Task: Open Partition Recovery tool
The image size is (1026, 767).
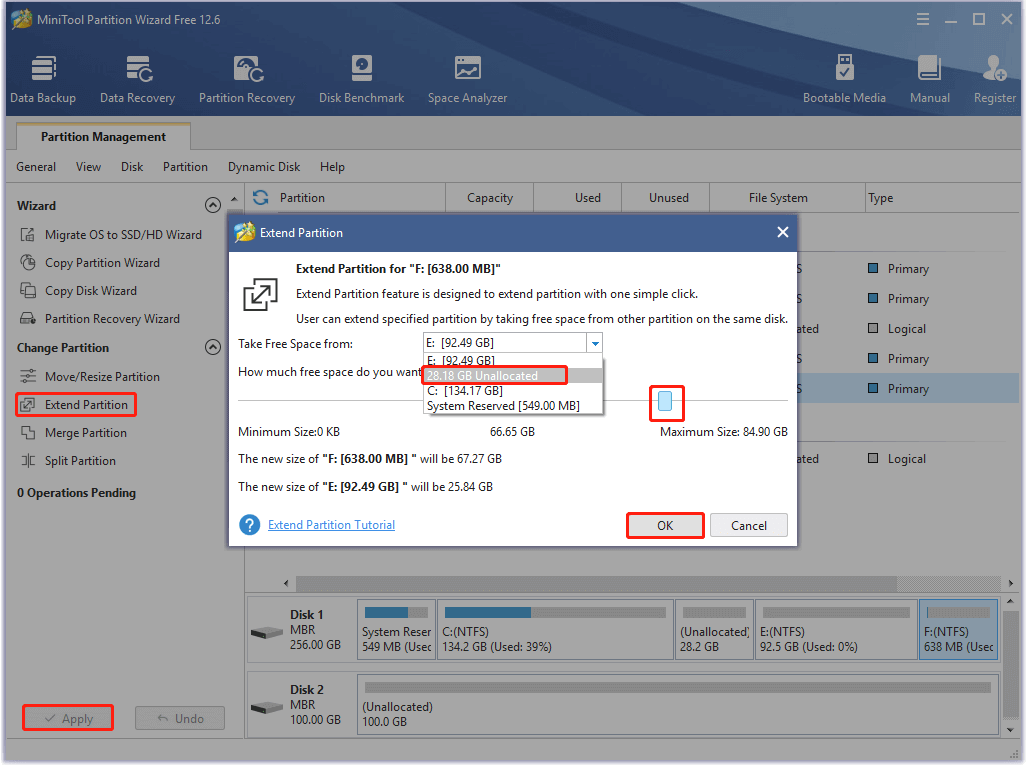Action: point(246,79)
